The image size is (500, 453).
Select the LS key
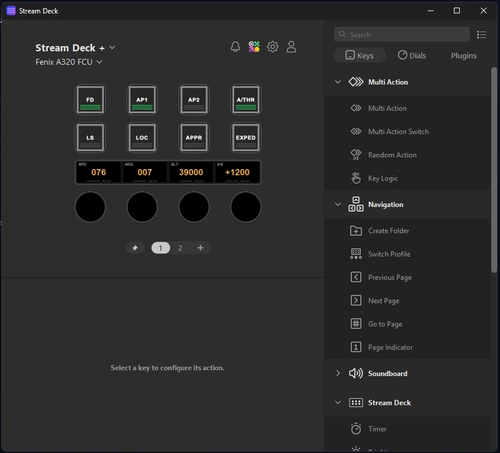point(90,138)
